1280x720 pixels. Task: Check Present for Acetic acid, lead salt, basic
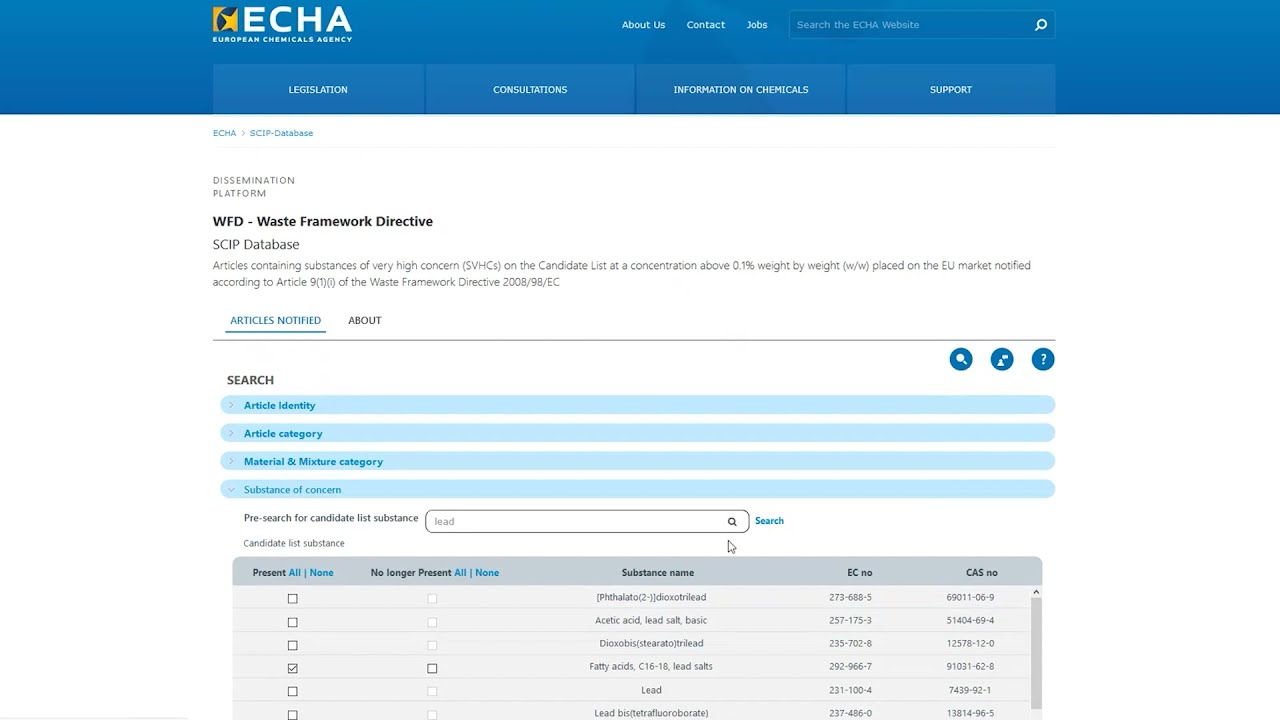click(293, 622)
